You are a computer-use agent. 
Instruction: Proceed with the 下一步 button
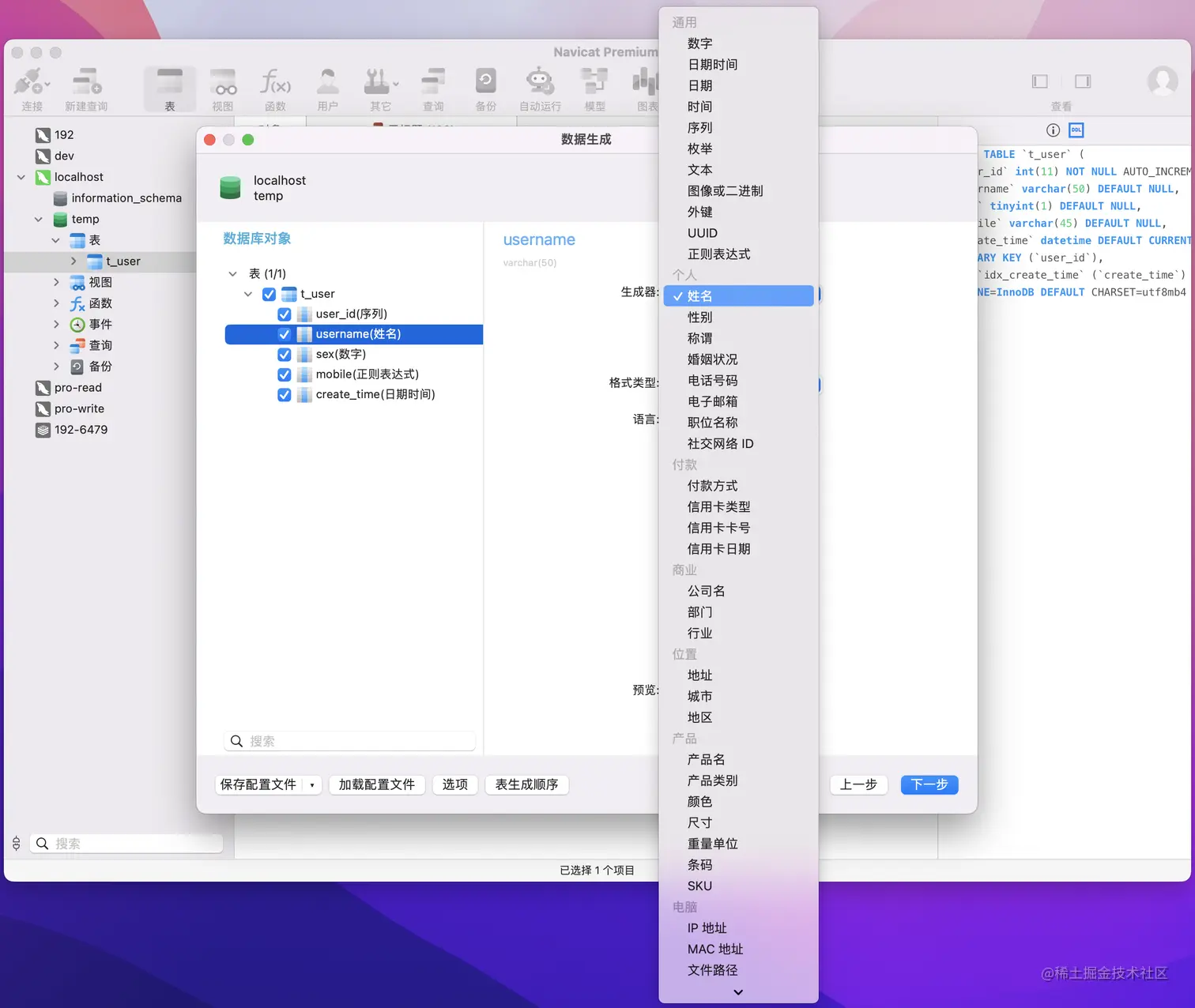[x=929, y=785]
